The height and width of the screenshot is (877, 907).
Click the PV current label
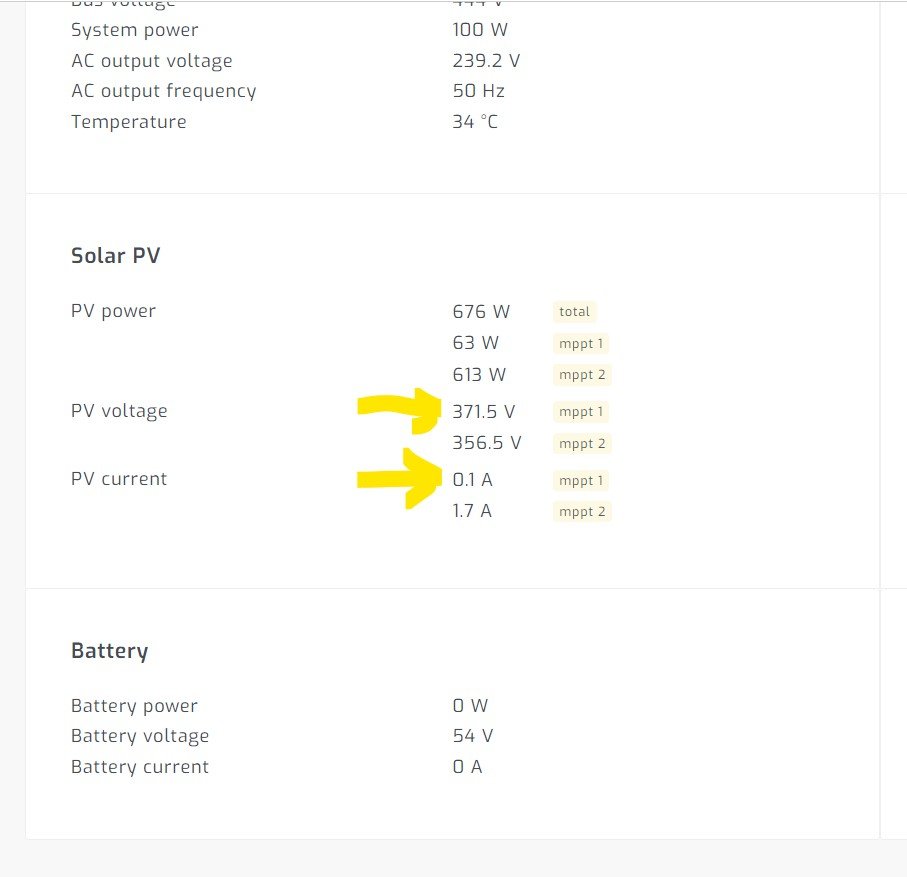point(119,479)
